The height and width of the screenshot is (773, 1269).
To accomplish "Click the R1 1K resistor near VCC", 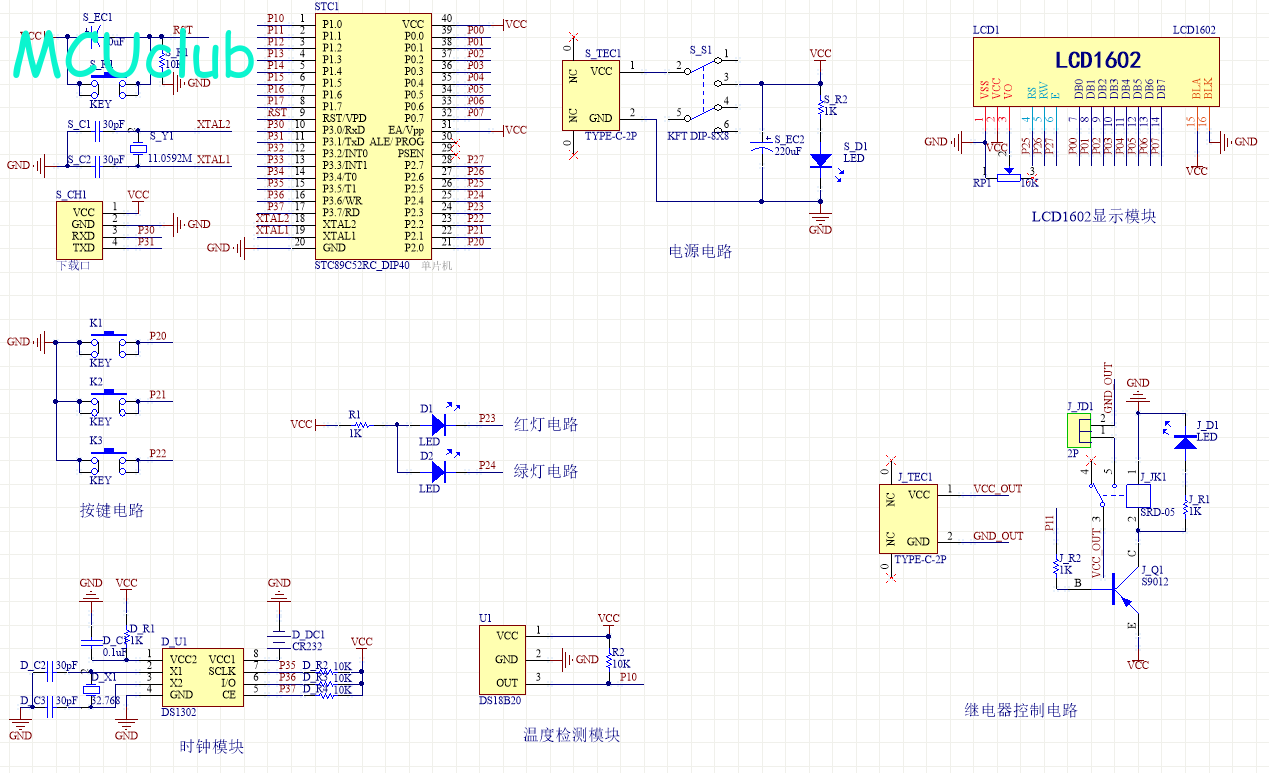I will pos(356,425).
